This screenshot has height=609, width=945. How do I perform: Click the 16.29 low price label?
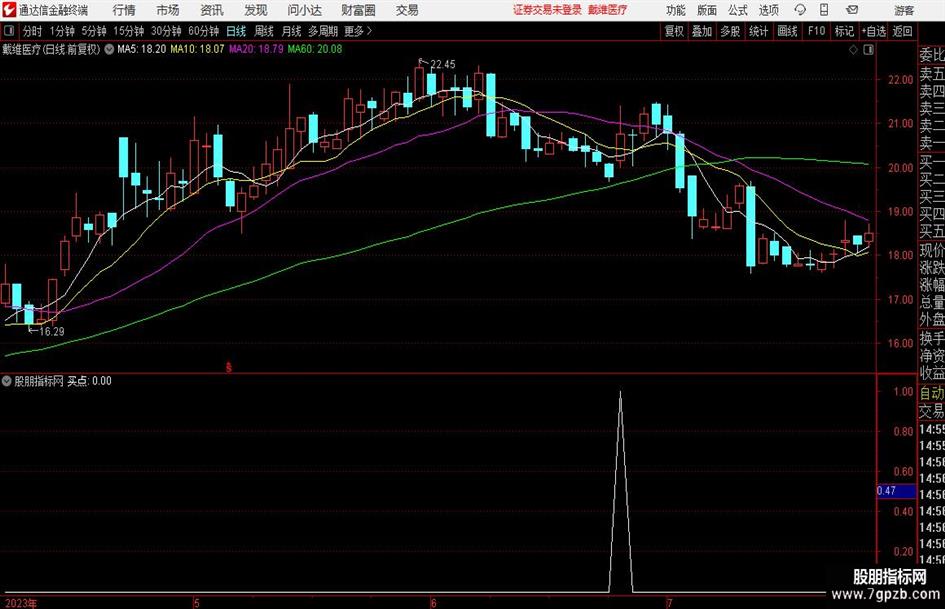[51, 332]
